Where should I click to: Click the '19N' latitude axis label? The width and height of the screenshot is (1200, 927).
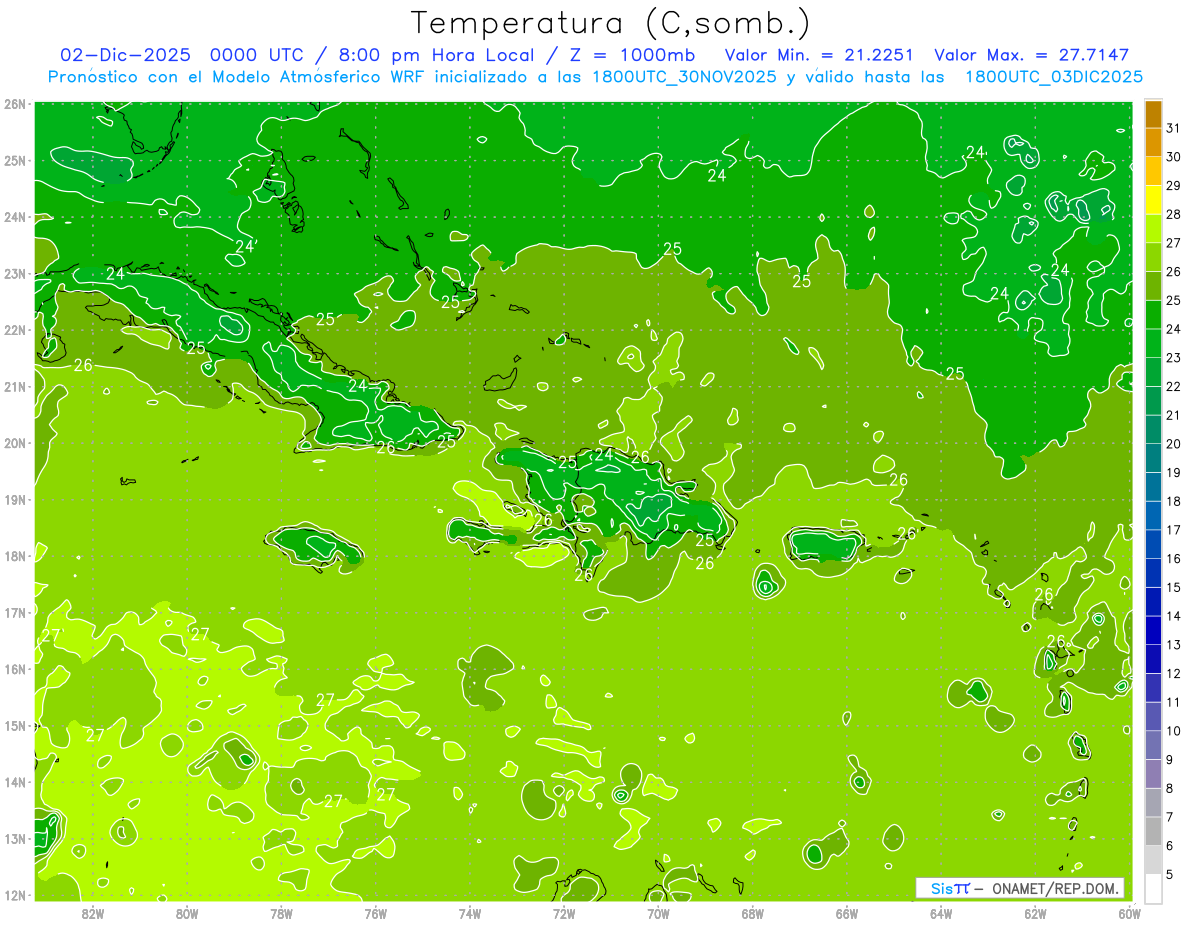[15, 499]
